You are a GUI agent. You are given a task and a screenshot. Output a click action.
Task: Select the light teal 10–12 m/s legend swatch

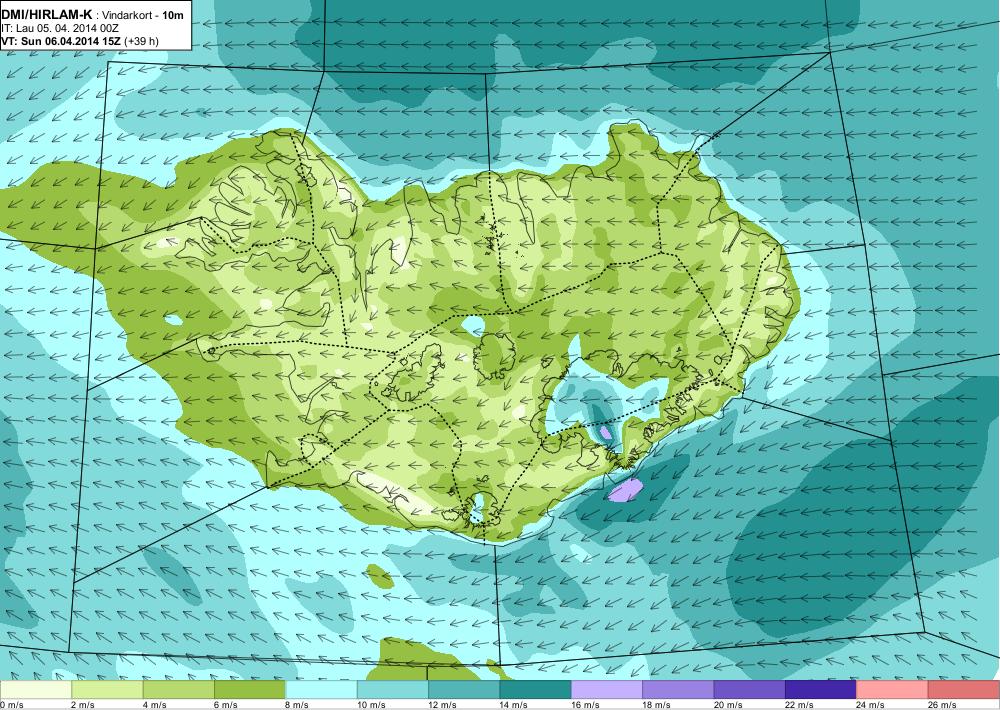click(393, 690)
